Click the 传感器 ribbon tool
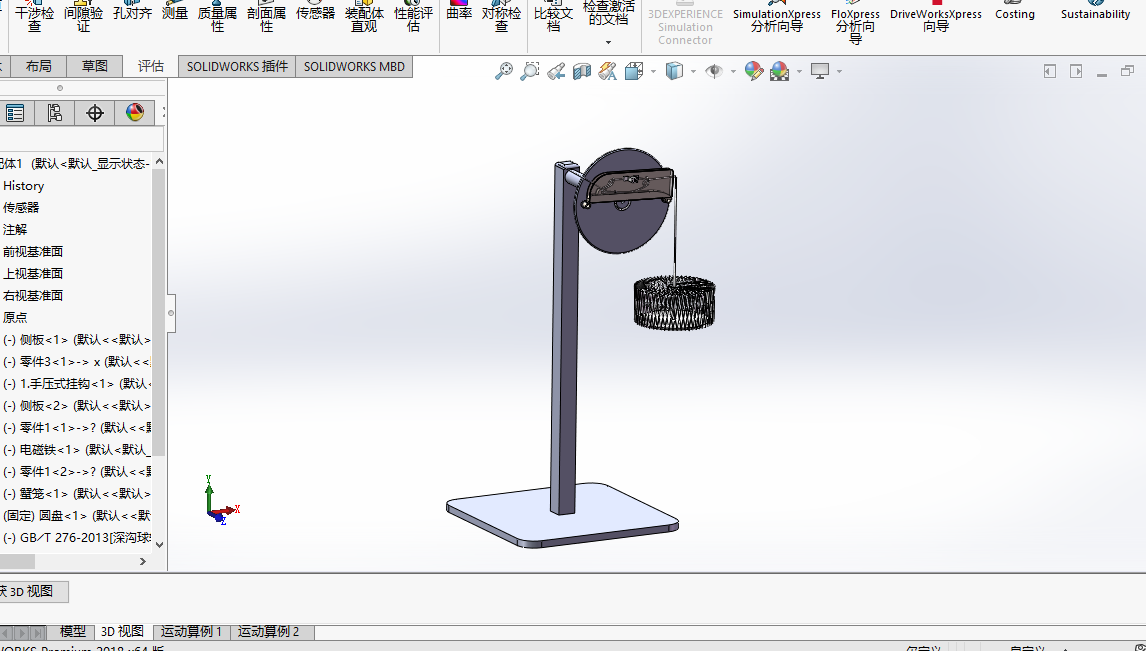The image size is (1146, 651). 315,13
